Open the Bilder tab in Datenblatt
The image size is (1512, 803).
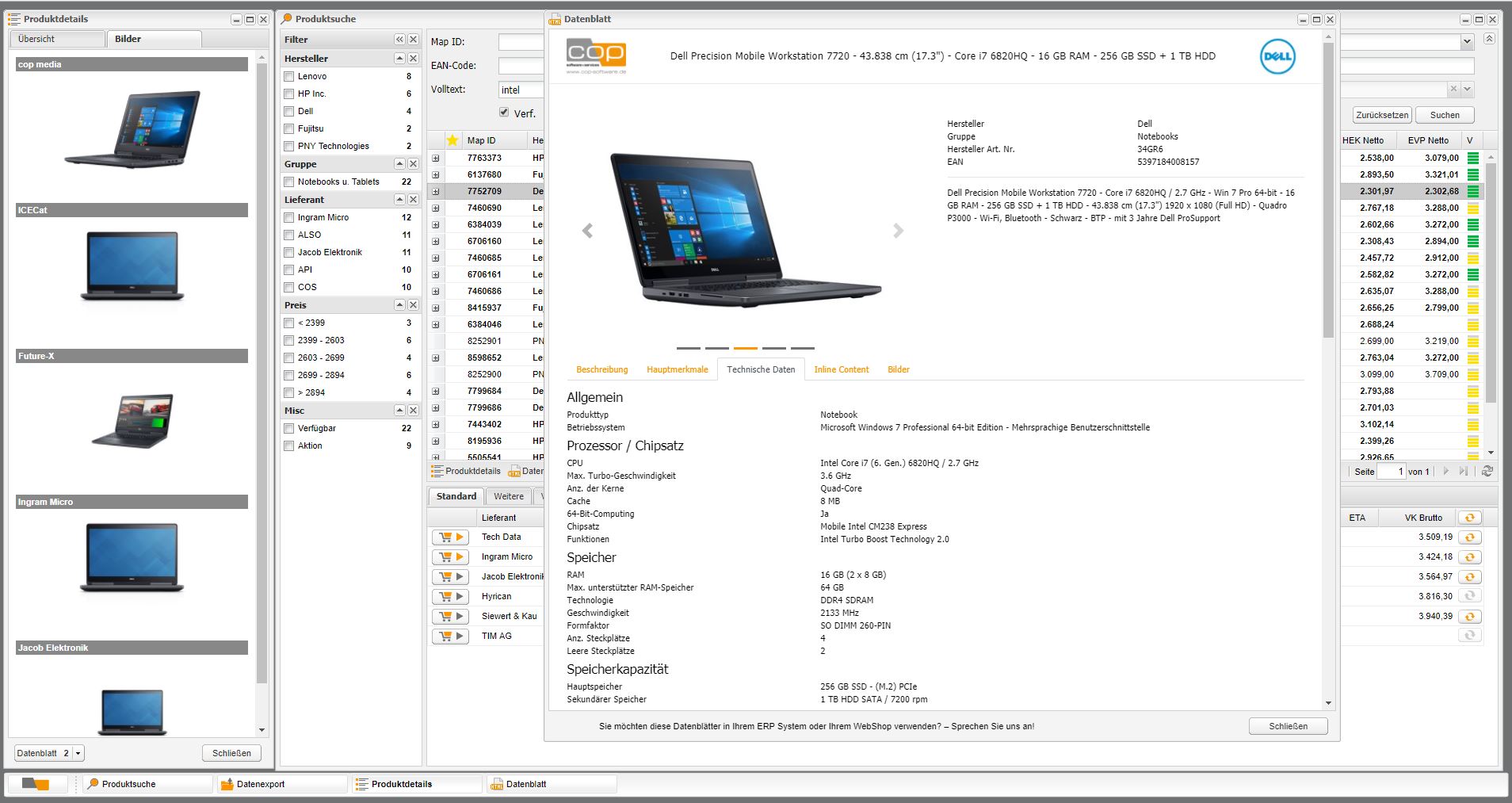[899, 369]
